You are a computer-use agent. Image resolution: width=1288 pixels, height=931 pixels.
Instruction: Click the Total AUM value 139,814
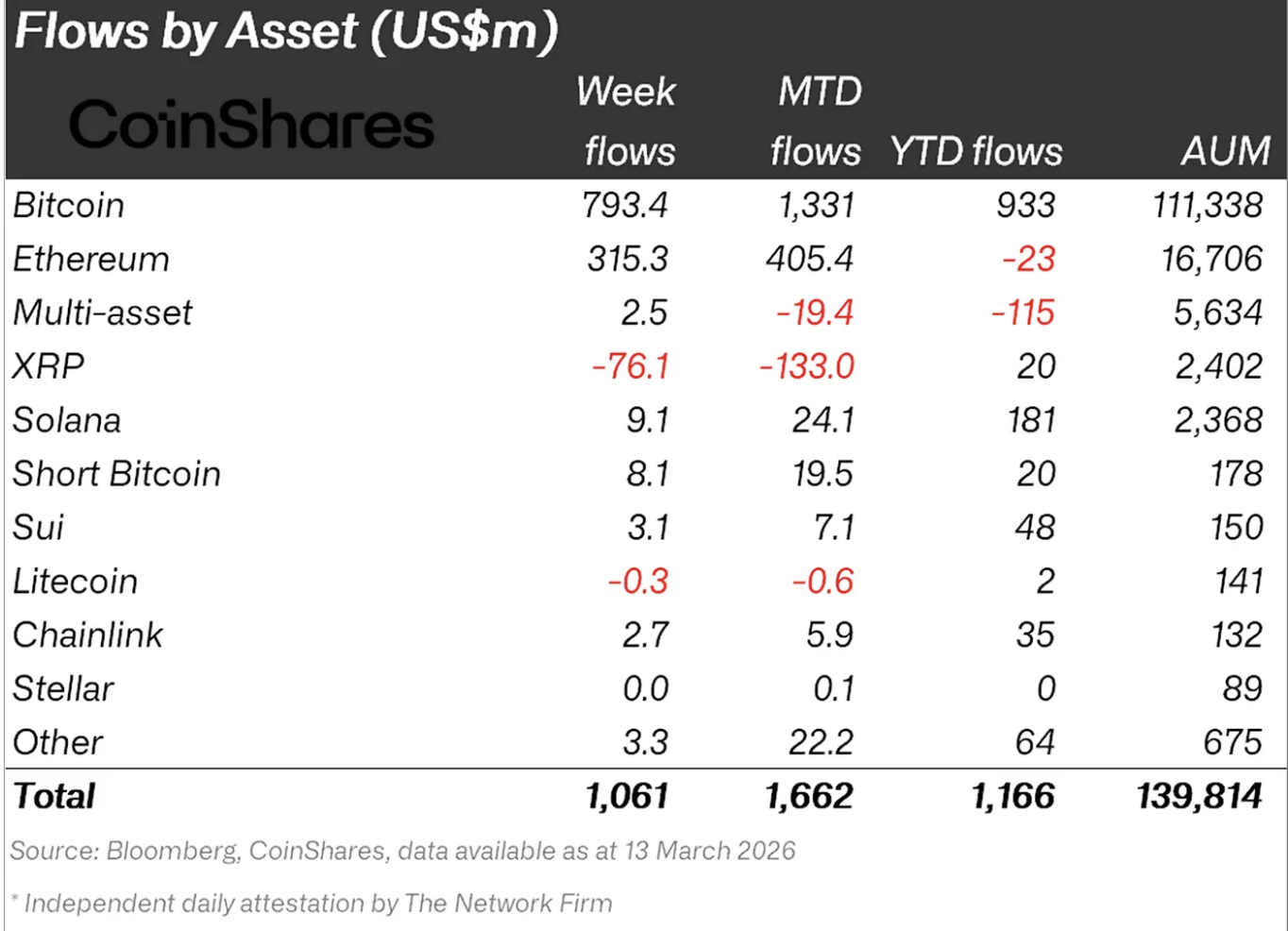(x=1198, y=796)
